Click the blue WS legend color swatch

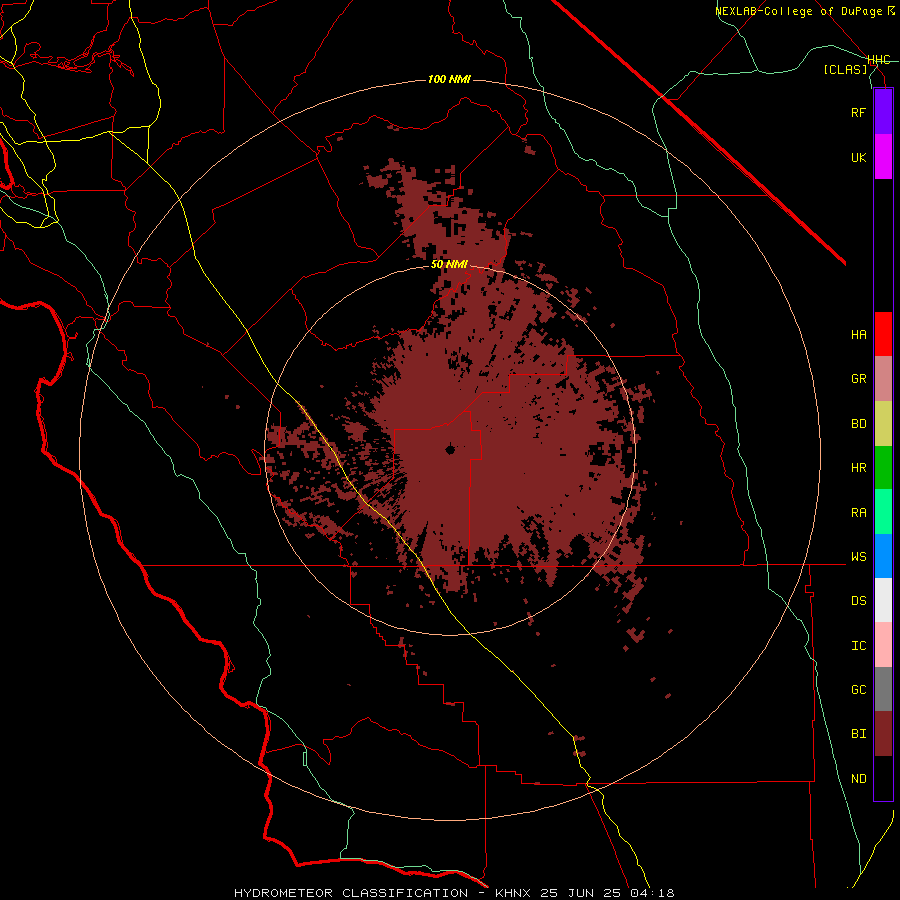[883, 556]
